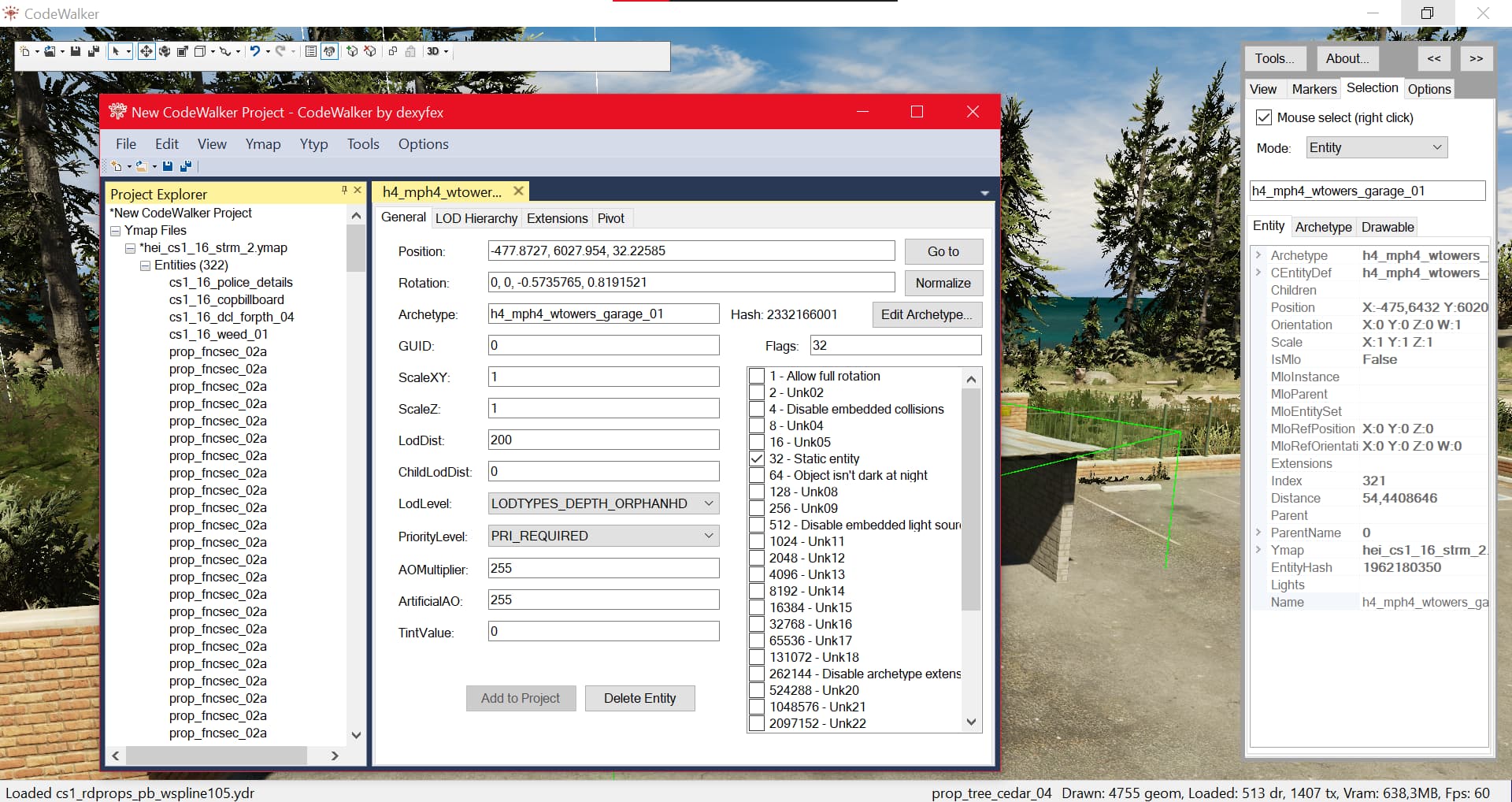Screen dimensions: 1512x802
Task: Click the Position input field
Action: point(691,251)
